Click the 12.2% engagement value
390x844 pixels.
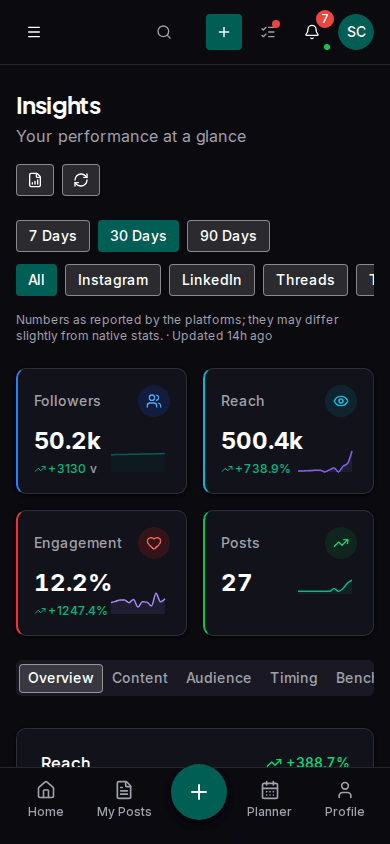73,583
